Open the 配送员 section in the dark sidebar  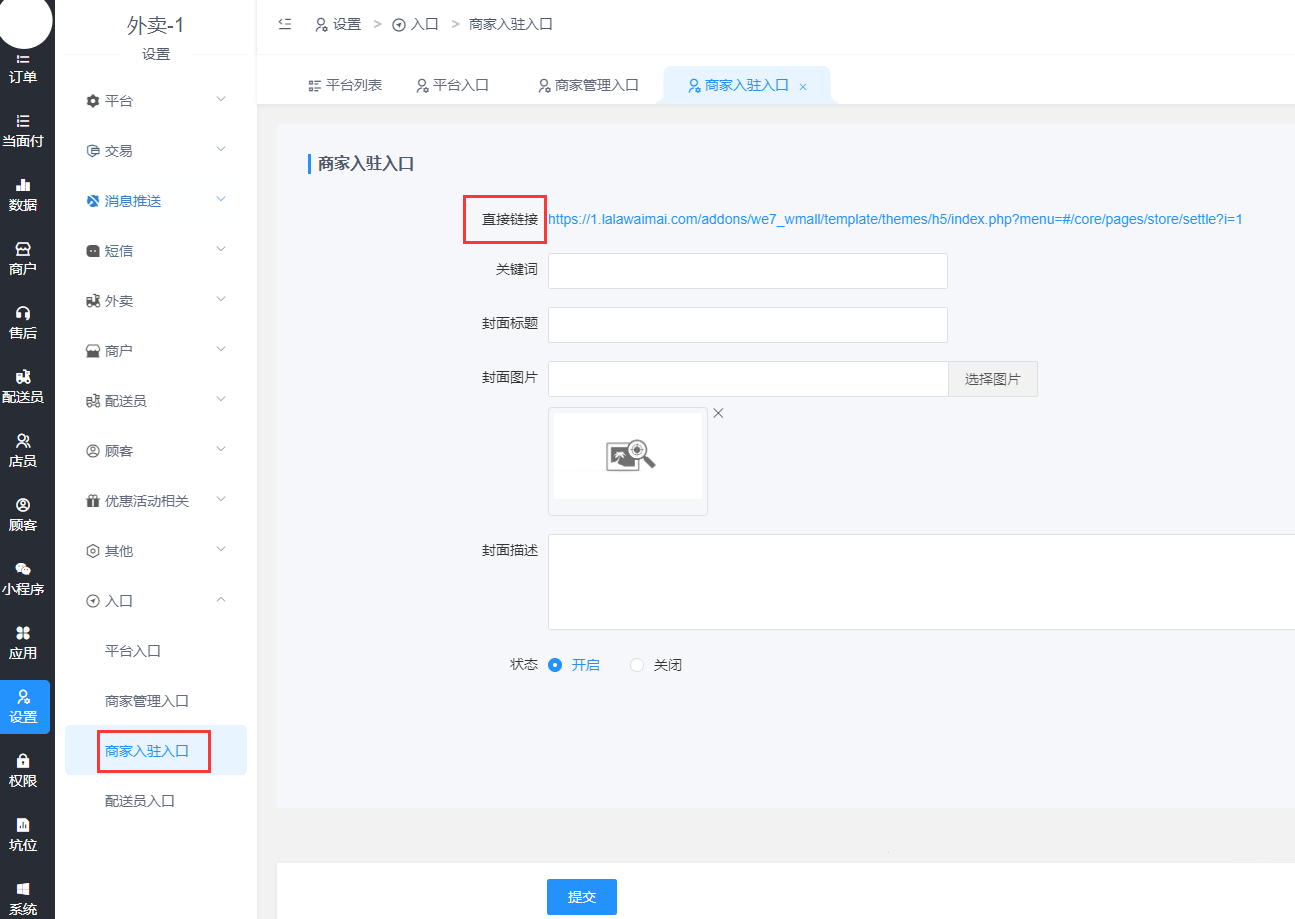(23, 387)
